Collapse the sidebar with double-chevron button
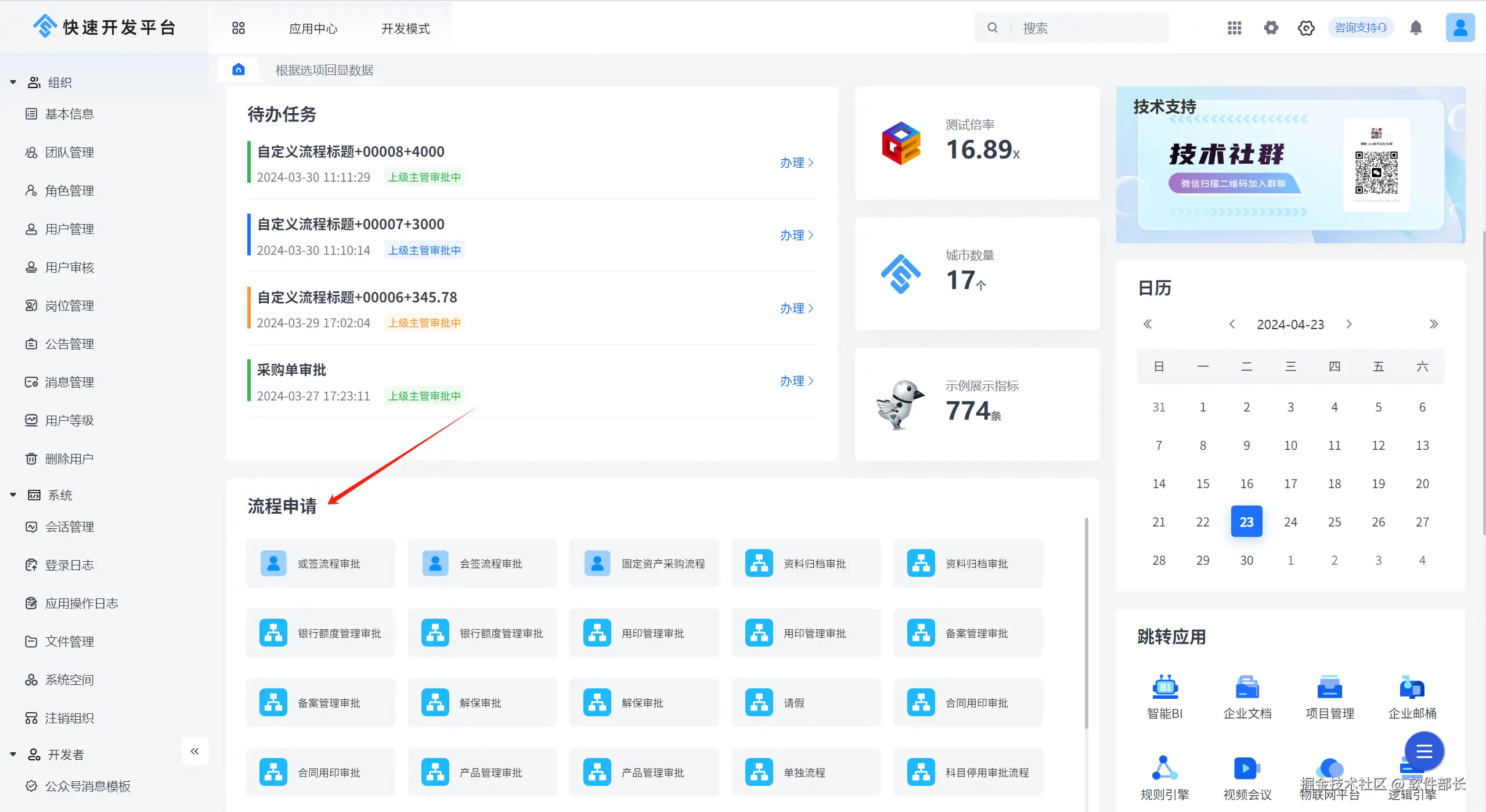Image resolution: width=1486 pixels, height=812 pixels. coord(194,751)
